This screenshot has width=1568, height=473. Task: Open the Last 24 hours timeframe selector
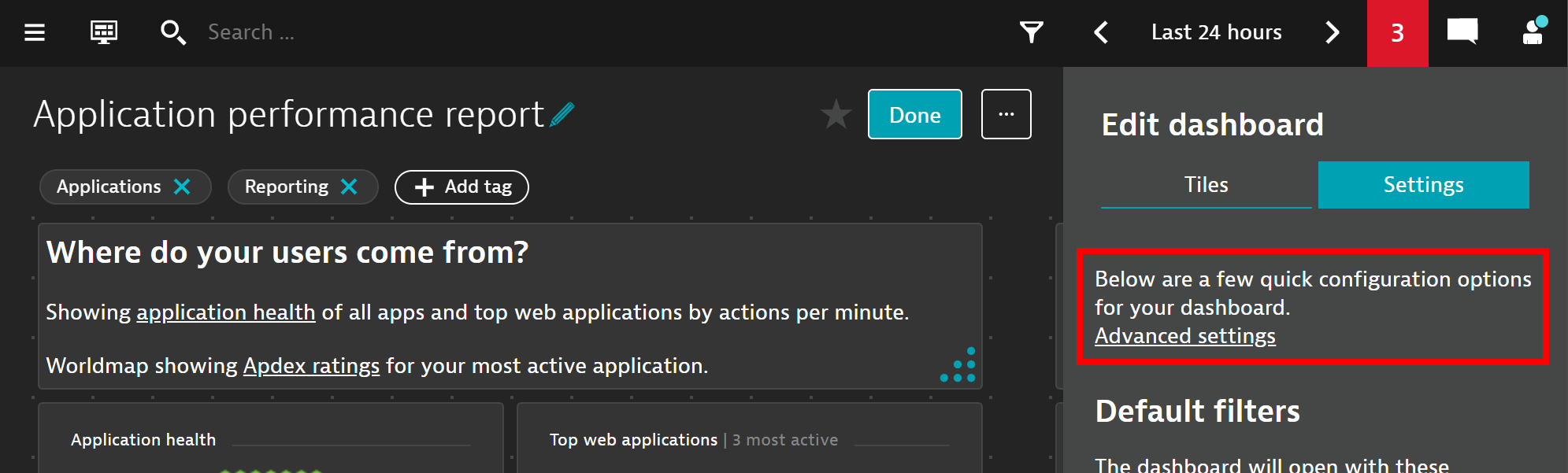1216,32
